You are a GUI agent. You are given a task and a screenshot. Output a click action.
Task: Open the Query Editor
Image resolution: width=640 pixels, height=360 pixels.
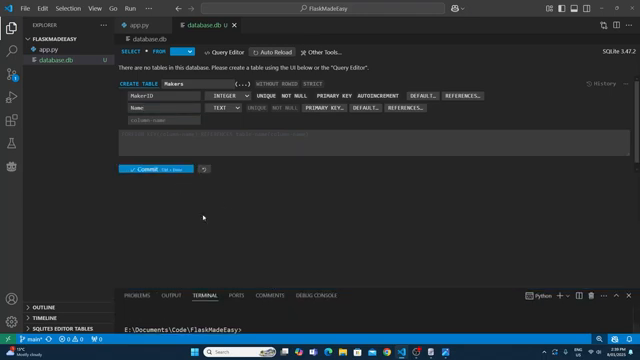point(224,52)
